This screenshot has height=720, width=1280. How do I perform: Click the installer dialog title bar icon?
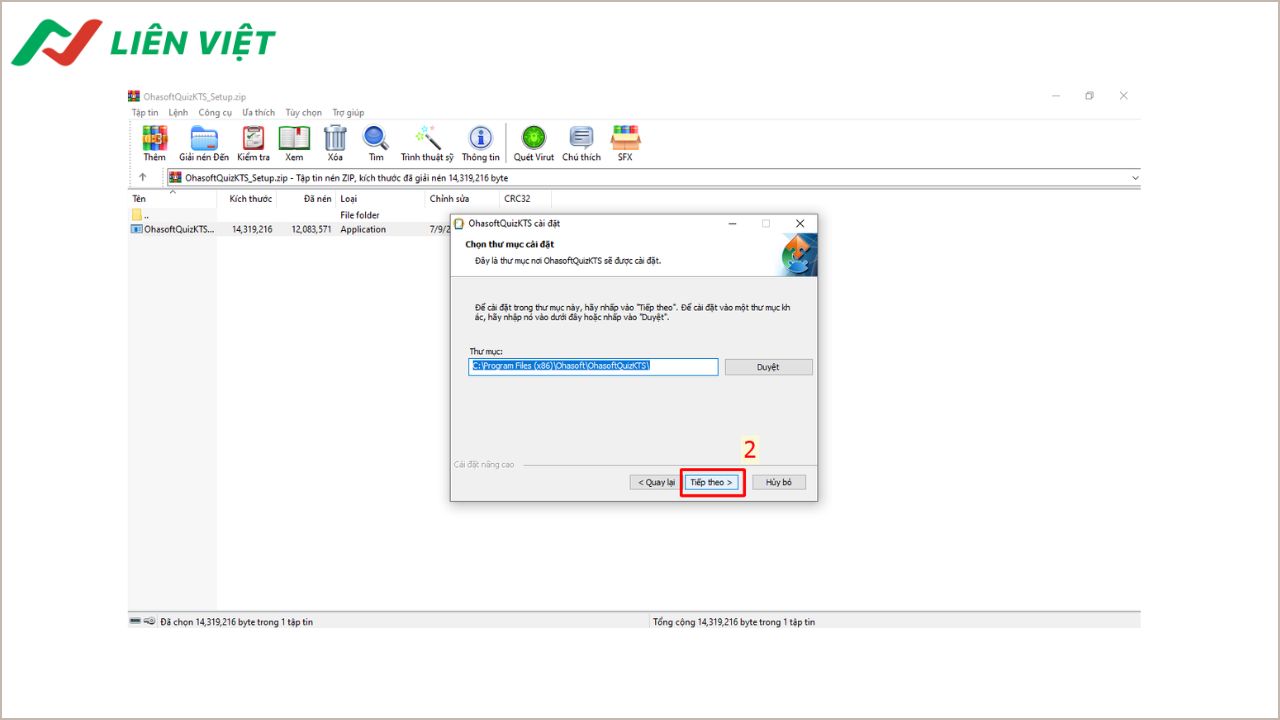[459, 223]
